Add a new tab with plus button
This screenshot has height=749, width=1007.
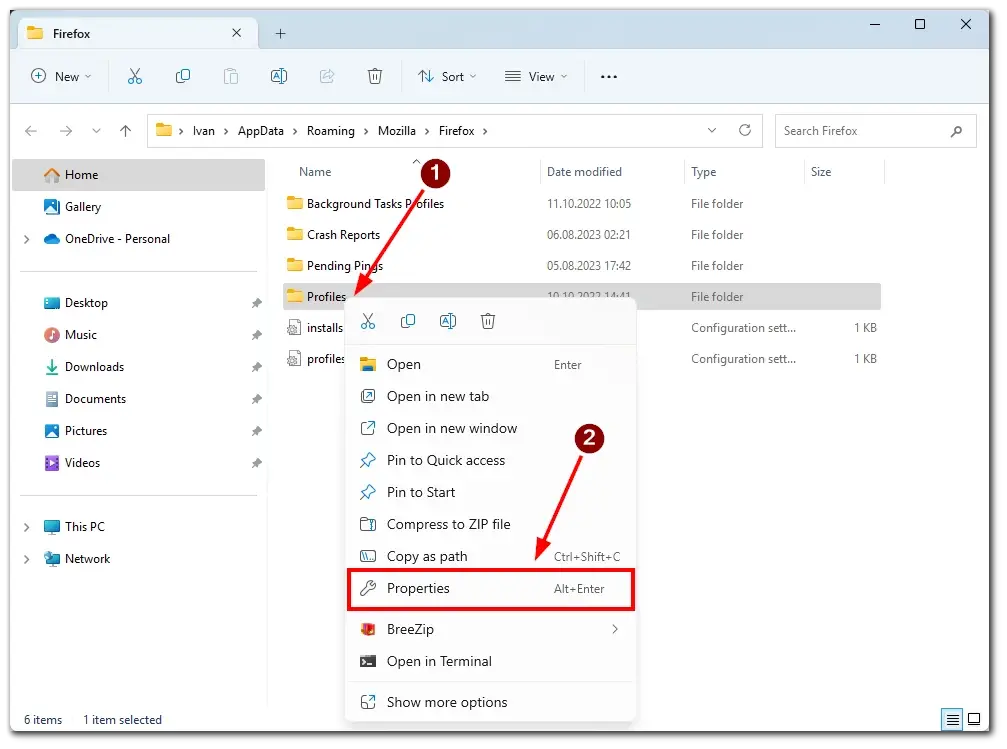pos(281,33)
